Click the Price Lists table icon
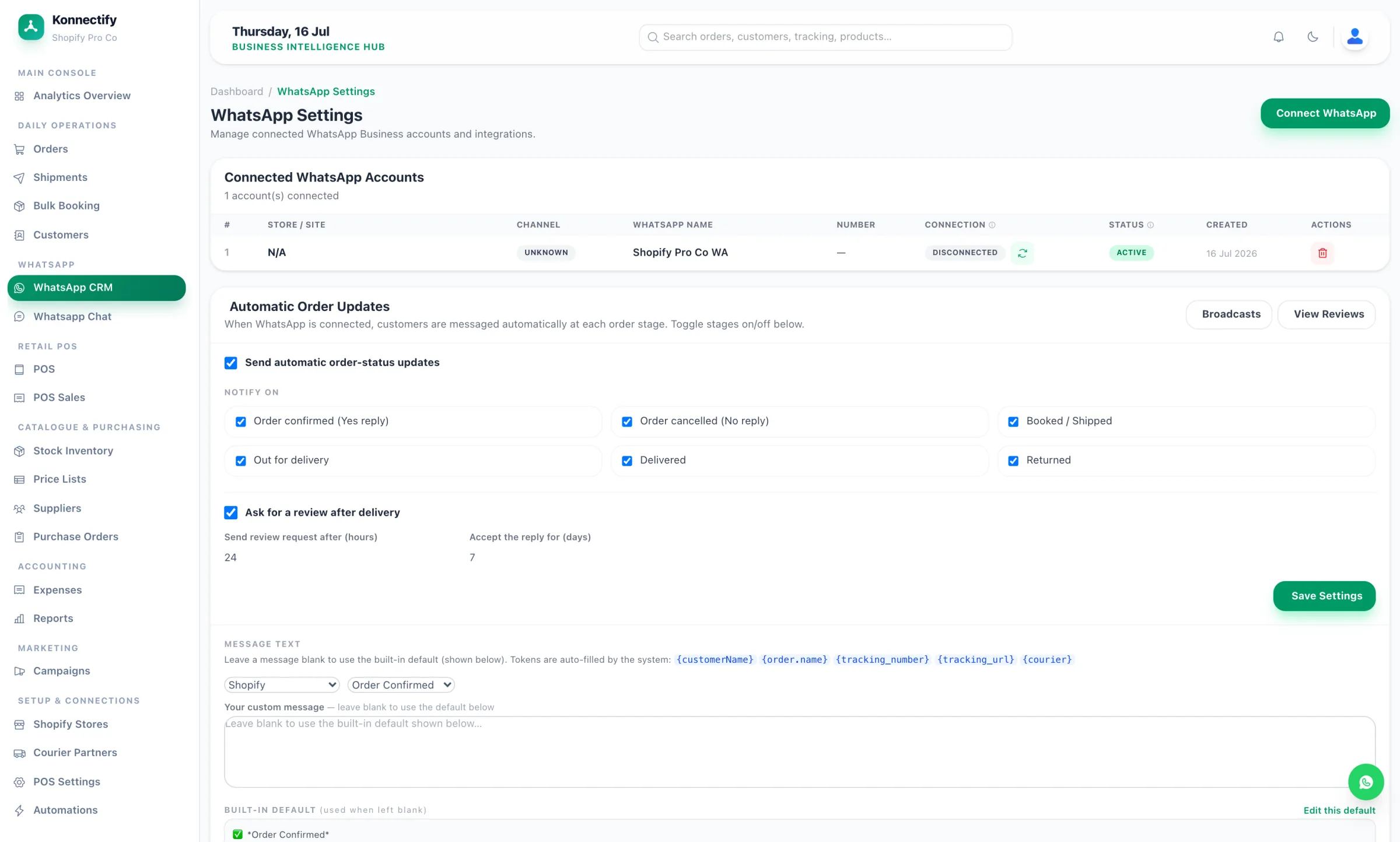The width and height of the screenshot is (1400, 842). 19,480
